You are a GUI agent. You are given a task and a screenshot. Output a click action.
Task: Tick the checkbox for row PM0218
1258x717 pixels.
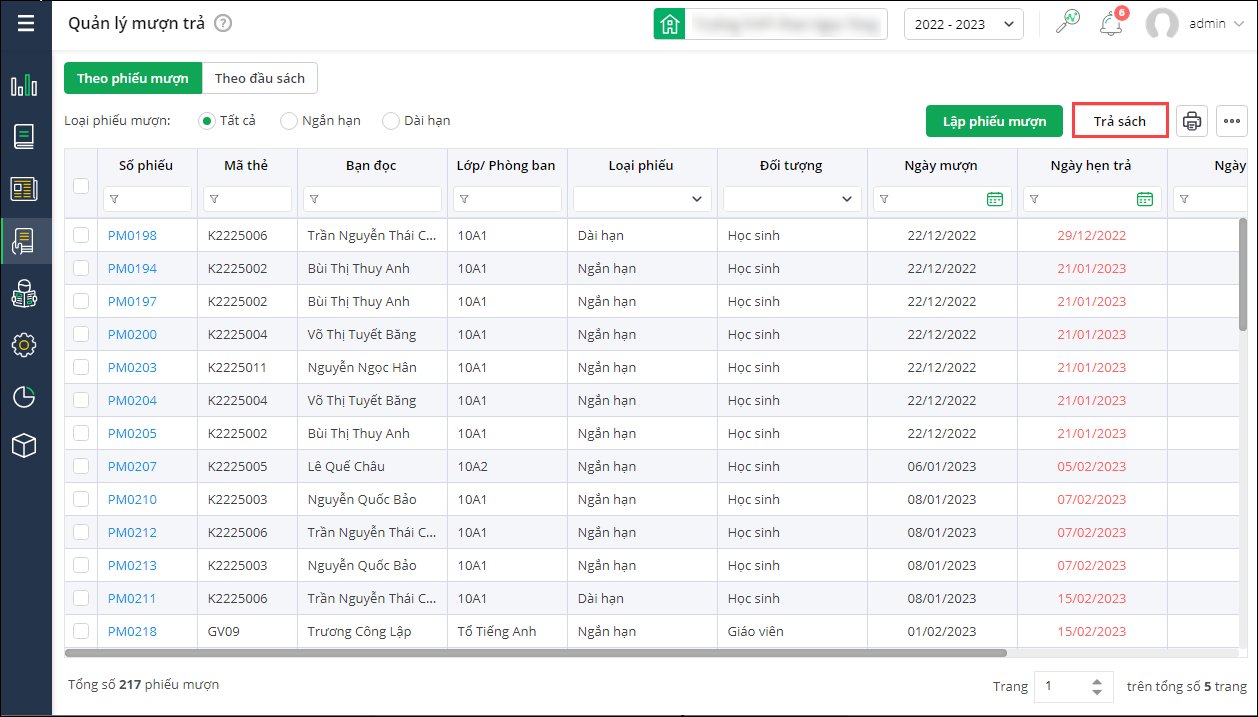[x=81, y=631]
